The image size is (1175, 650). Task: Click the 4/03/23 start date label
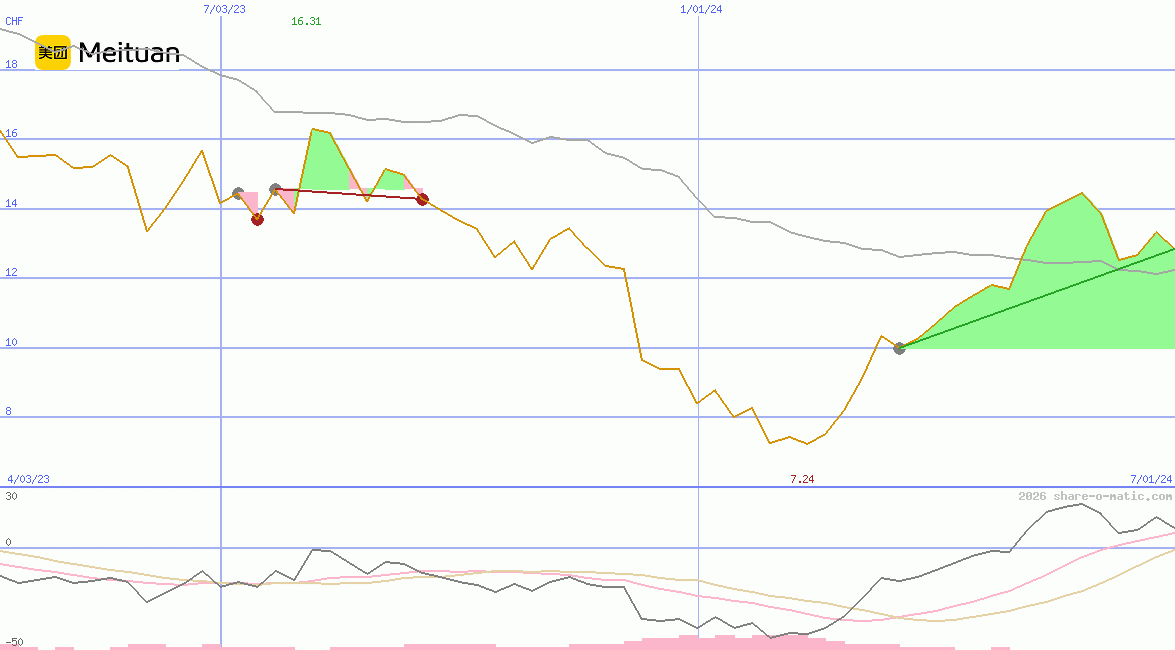(28, 479)
